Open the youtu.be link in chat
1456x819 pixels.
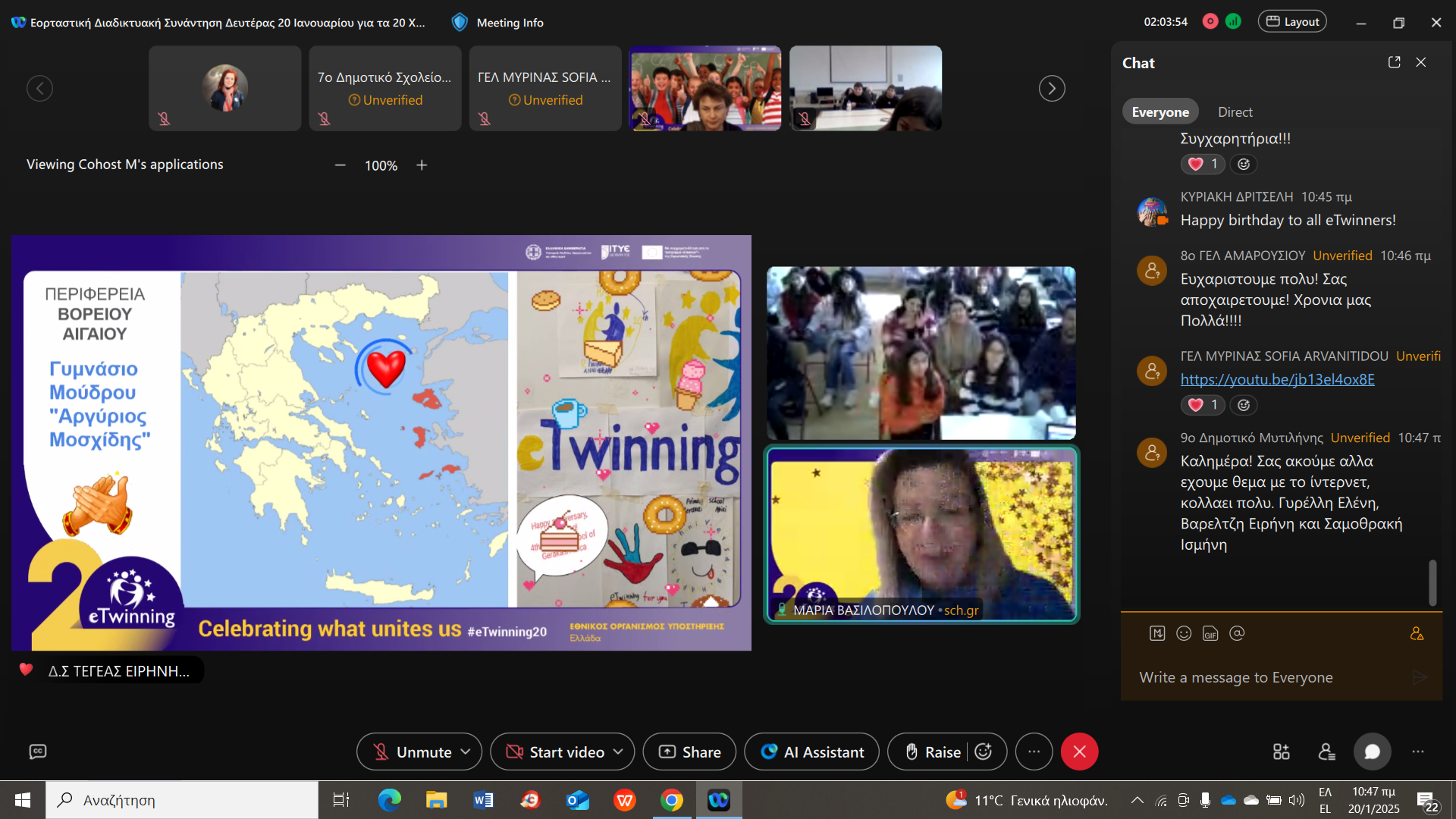1277,379
